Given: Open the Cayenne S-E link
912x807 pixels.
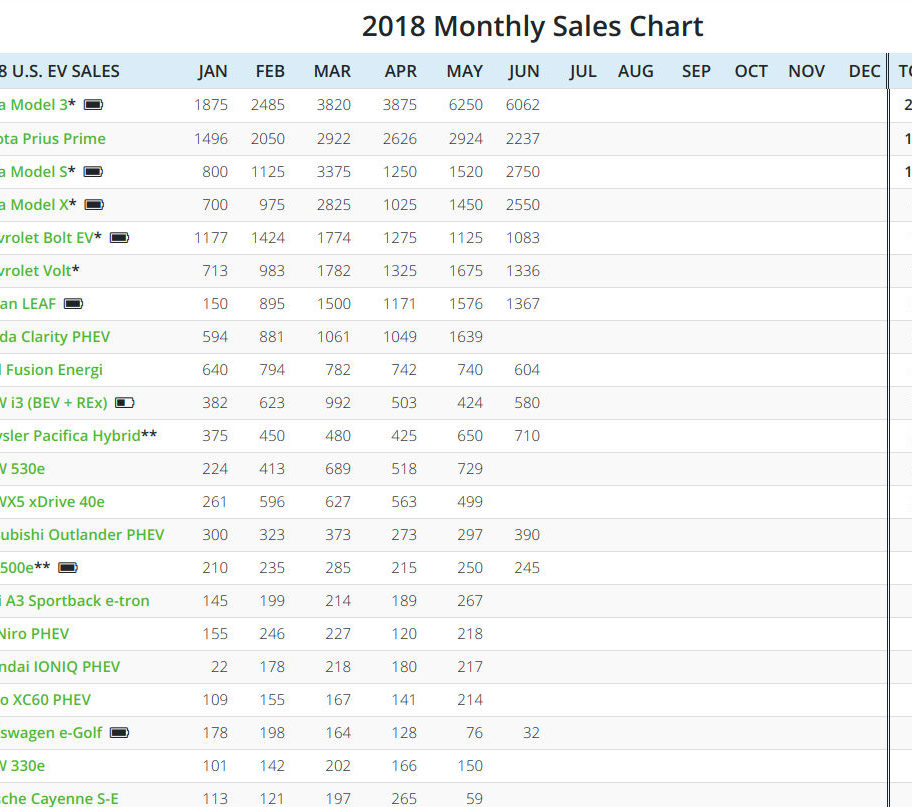Looking at the screenshot, I should (59, 799).
